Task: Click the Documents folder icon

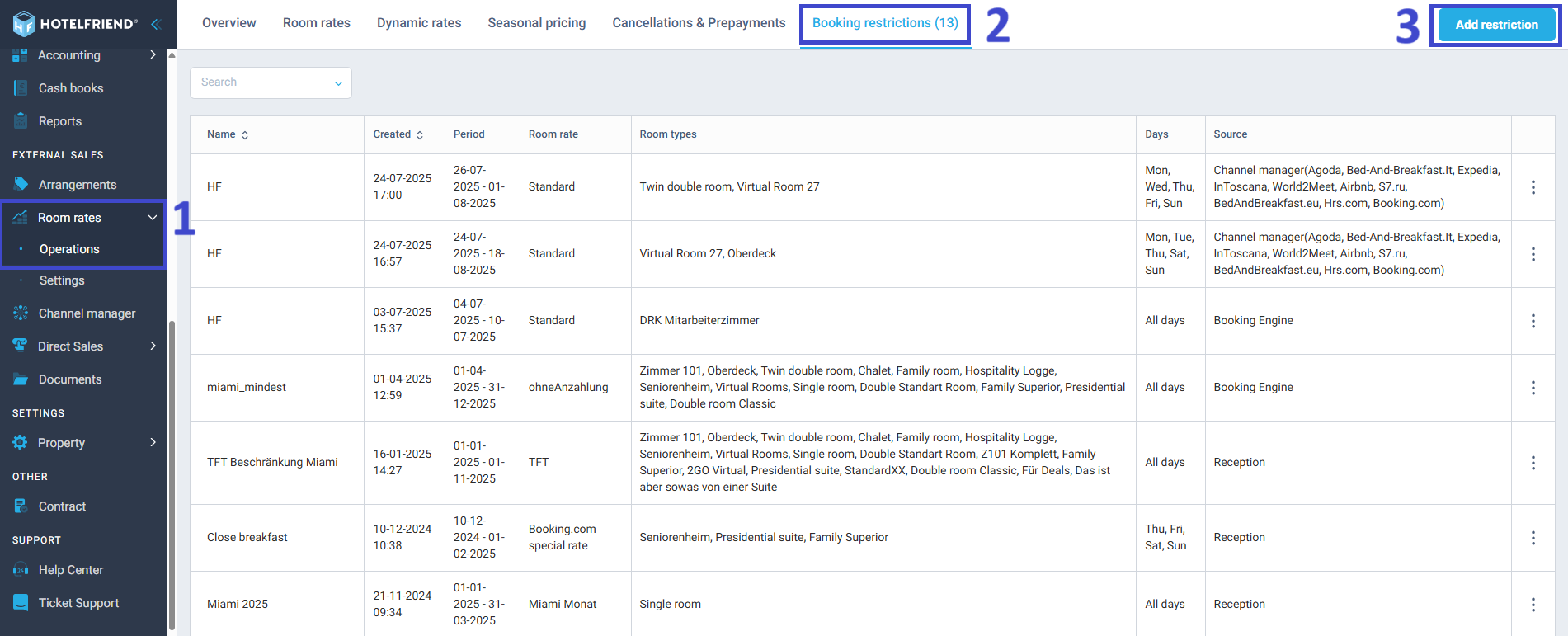Action: click(x=21, y=379)
